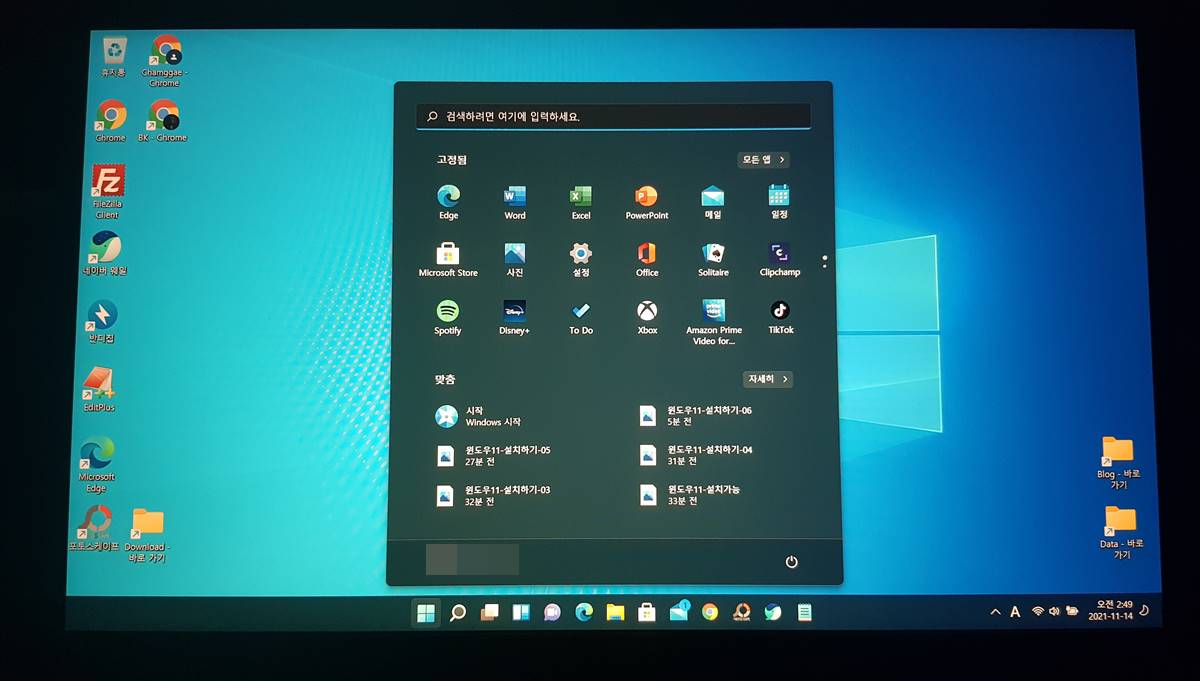Image resolution: width=1200 pixels, height=681 pixels.
Task: Launch PowerPoint from pinned apps
Action: 647,202
